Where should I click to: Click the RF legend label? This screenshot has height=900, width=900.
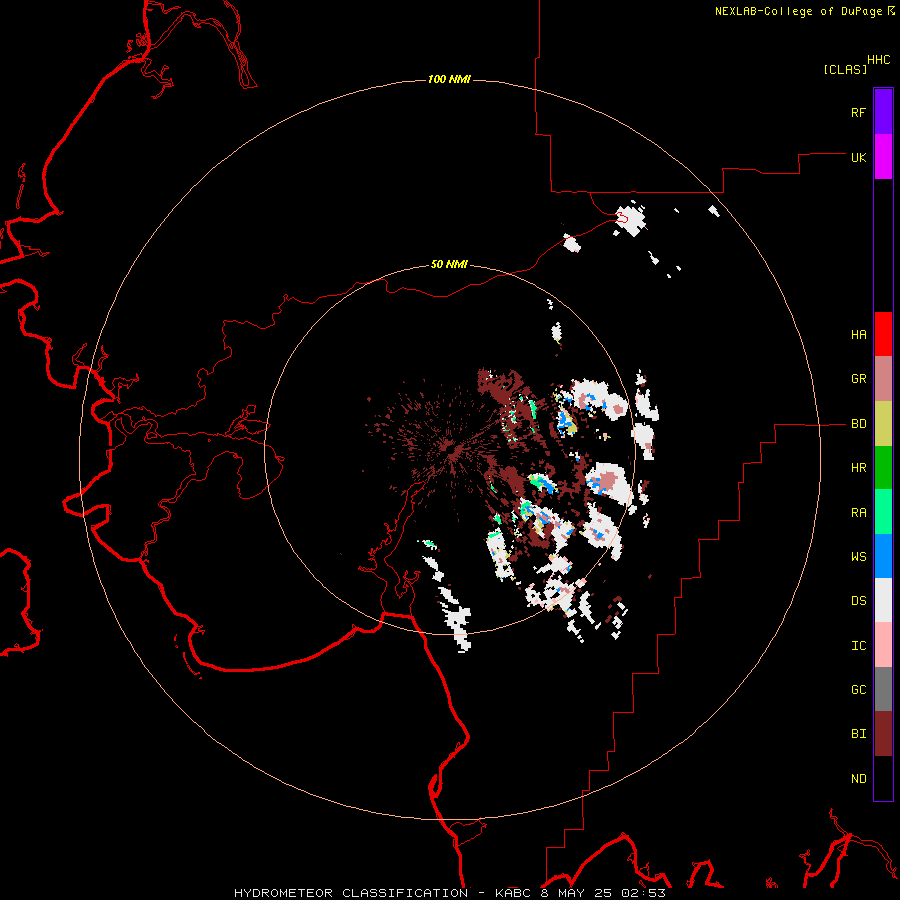pyautogui.click(x=858, y=112)
